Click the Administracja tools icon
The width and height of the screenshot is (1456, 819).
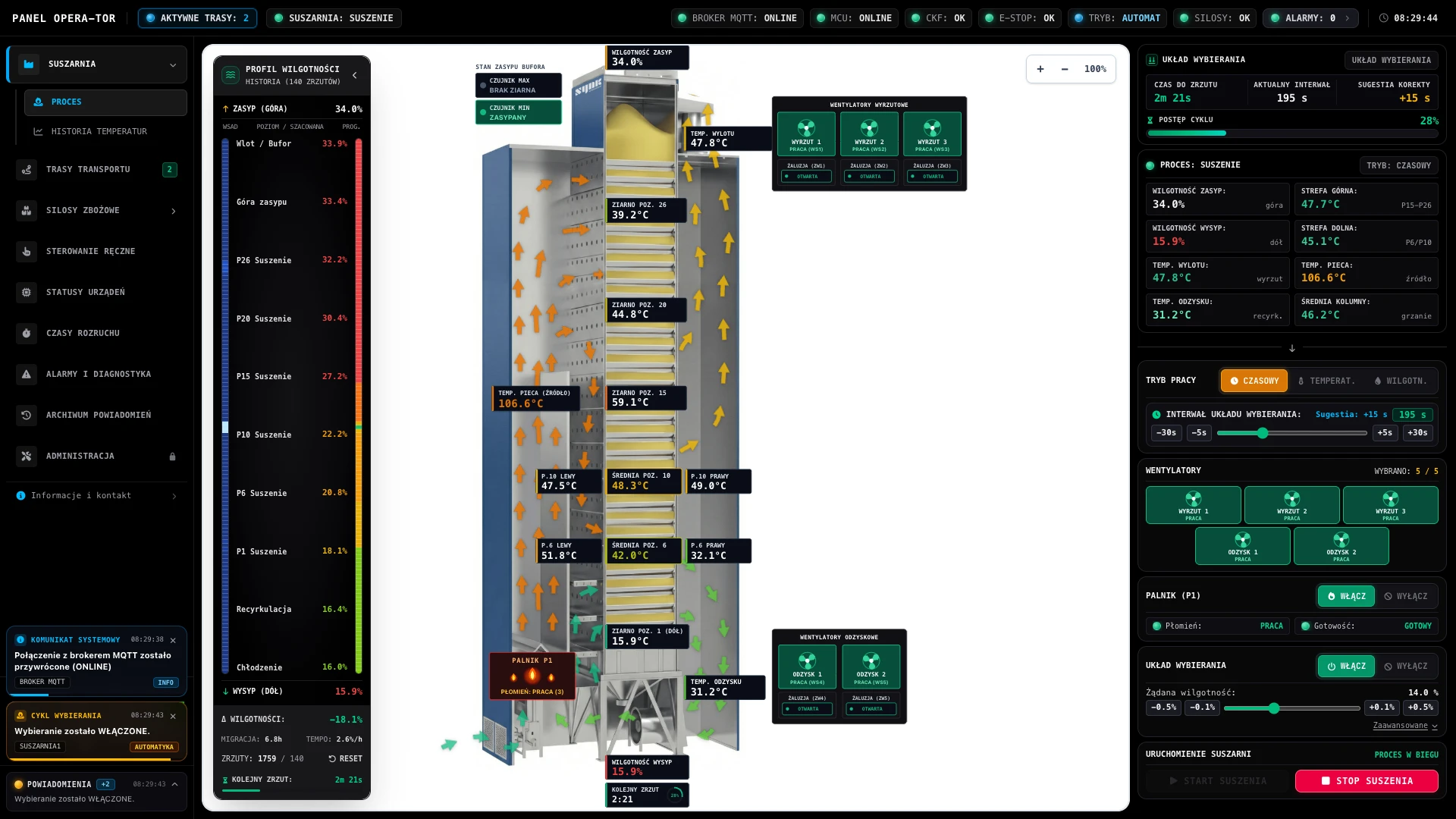tap(27, 457)
